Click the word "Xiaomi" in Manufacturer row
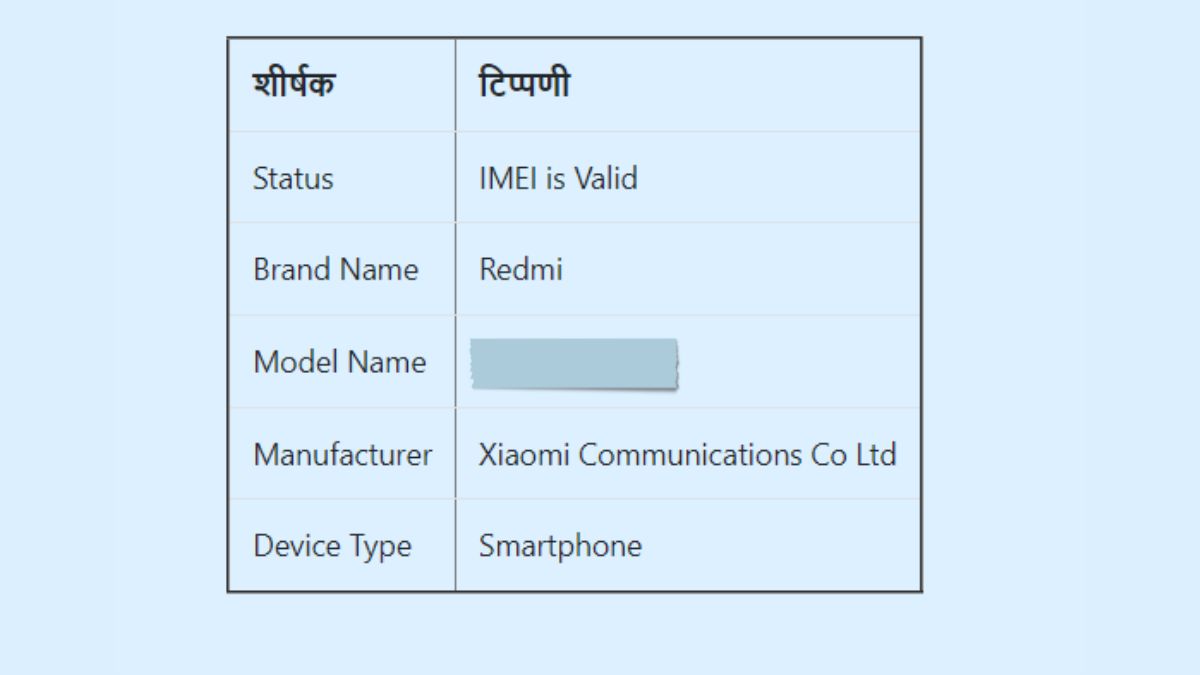 (x=524, y=455)
